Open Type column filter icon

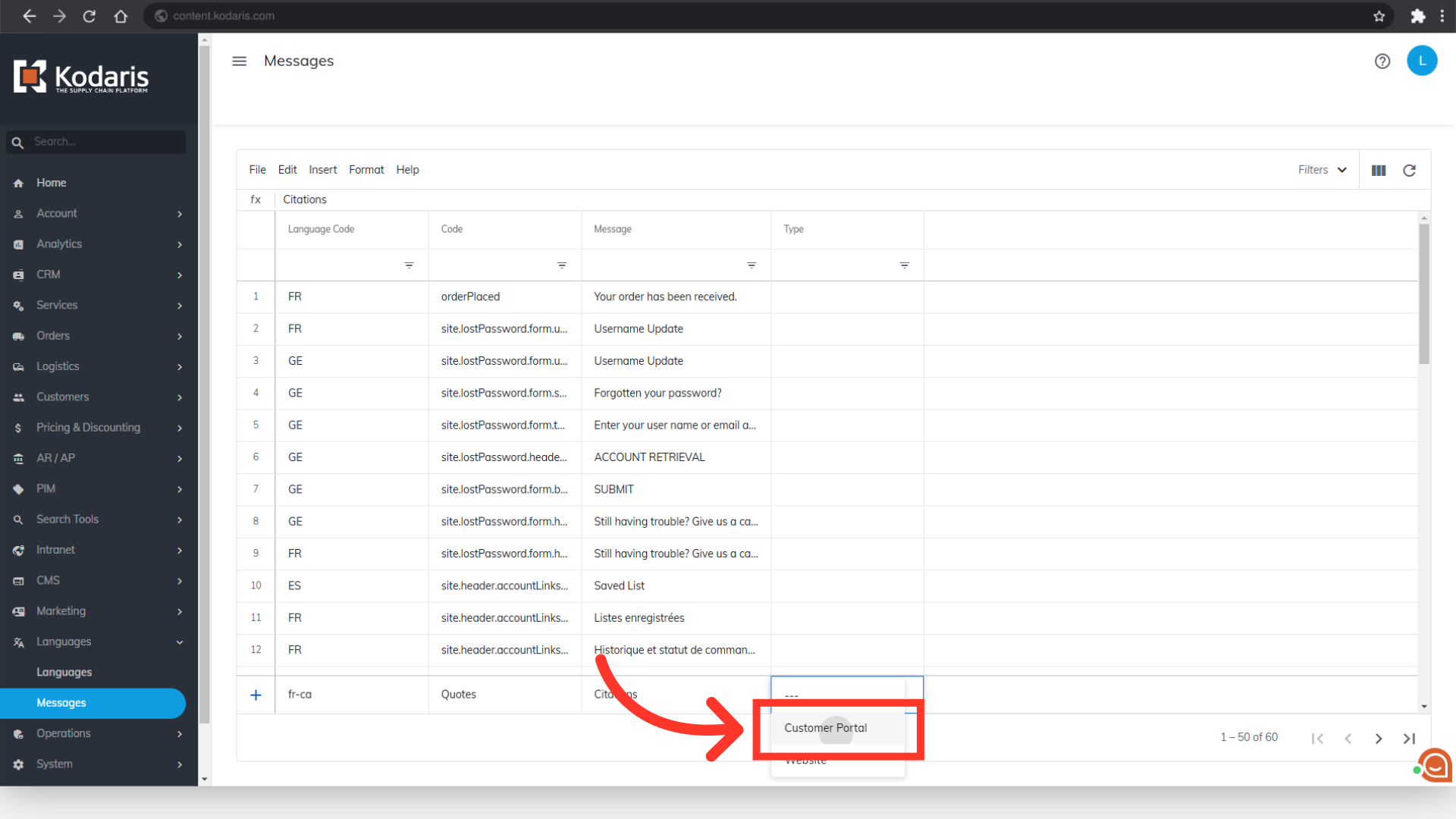coord(904,265)
